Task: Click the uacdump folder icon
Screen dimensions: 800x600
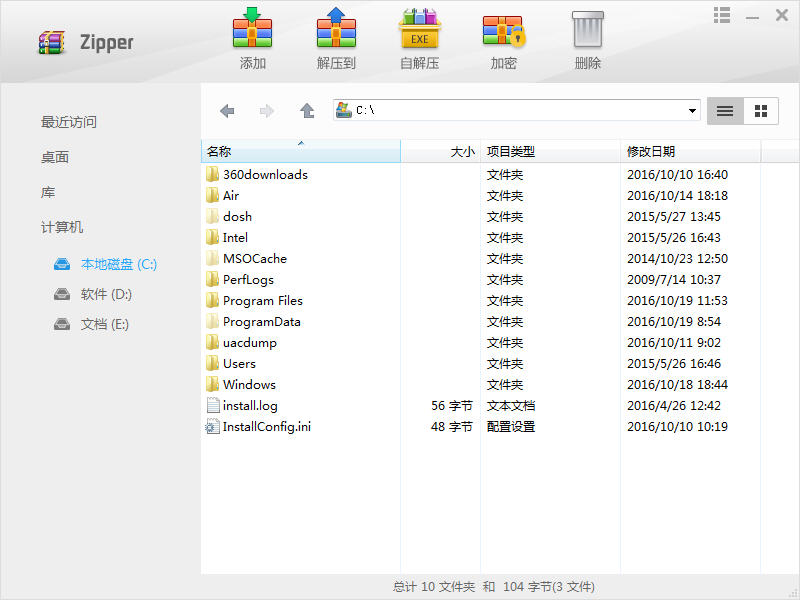Action: click(x=212, y=342)
